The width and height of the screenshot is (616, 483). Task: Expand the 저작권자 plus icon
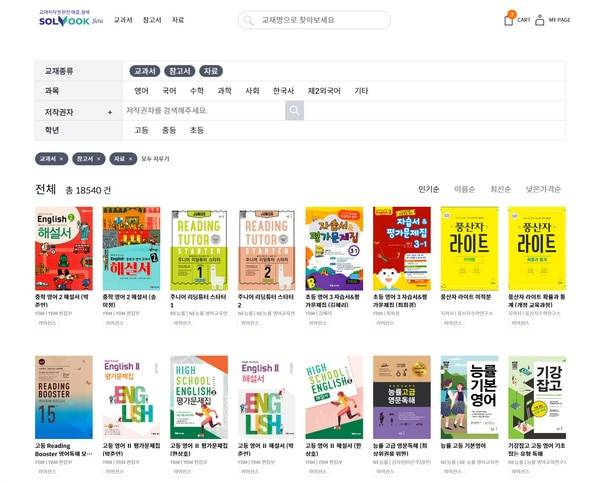(110, 112)
